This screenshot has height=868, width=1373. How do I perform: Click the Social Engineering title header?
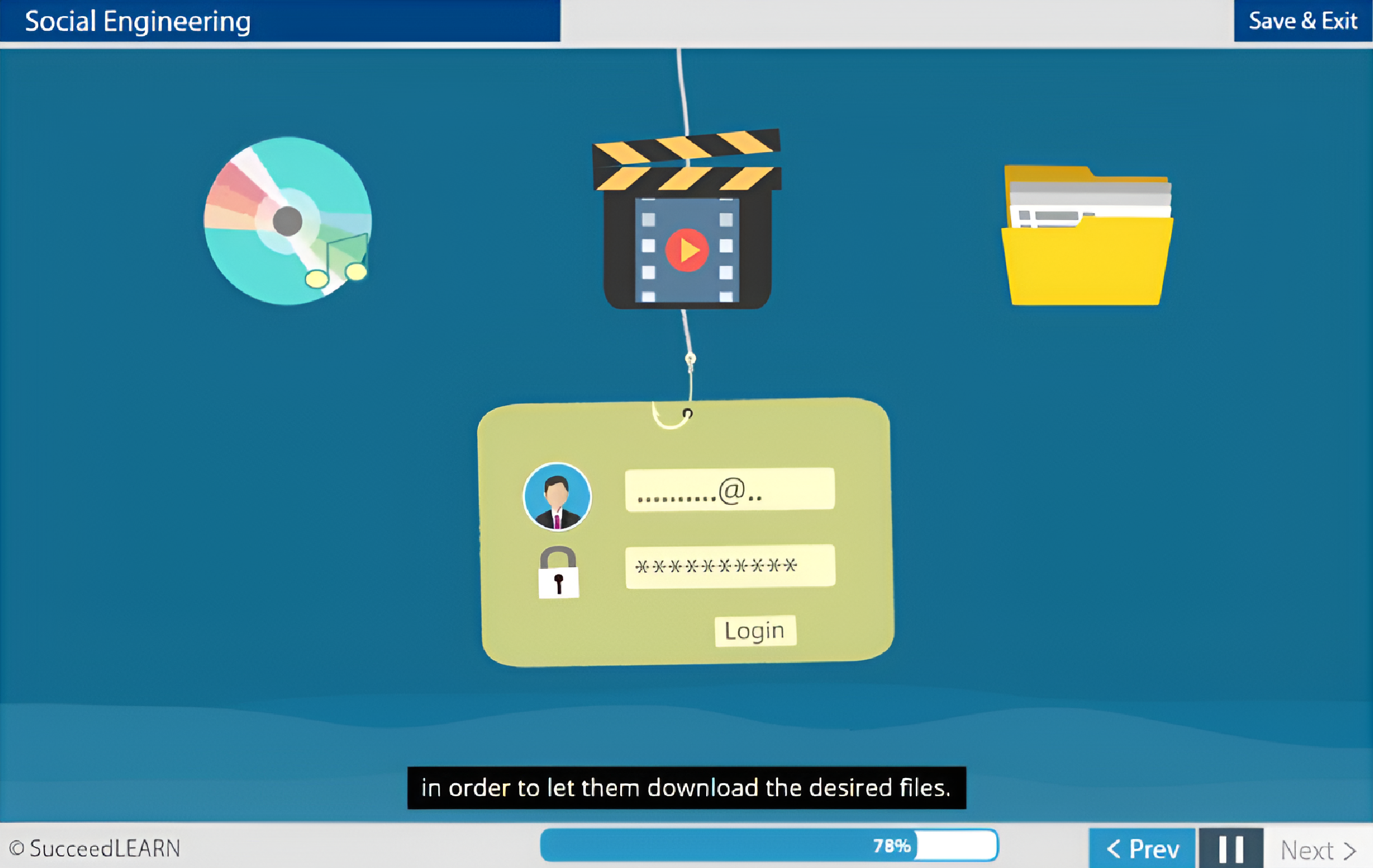138,21
